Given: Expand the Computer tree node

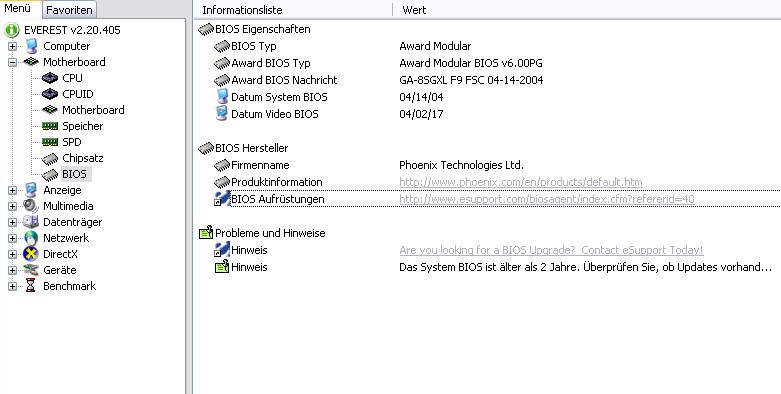Looking at the screenshot, I should click(x=12, y=46).
